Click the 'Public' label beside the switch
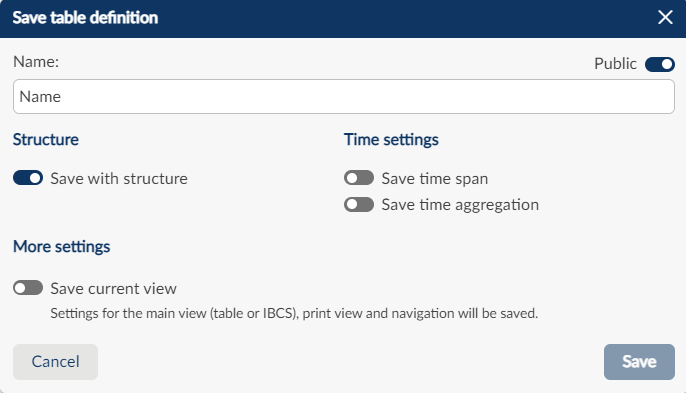Image resolution: width=686 pixels, height=393 pixels. [615, 64]
